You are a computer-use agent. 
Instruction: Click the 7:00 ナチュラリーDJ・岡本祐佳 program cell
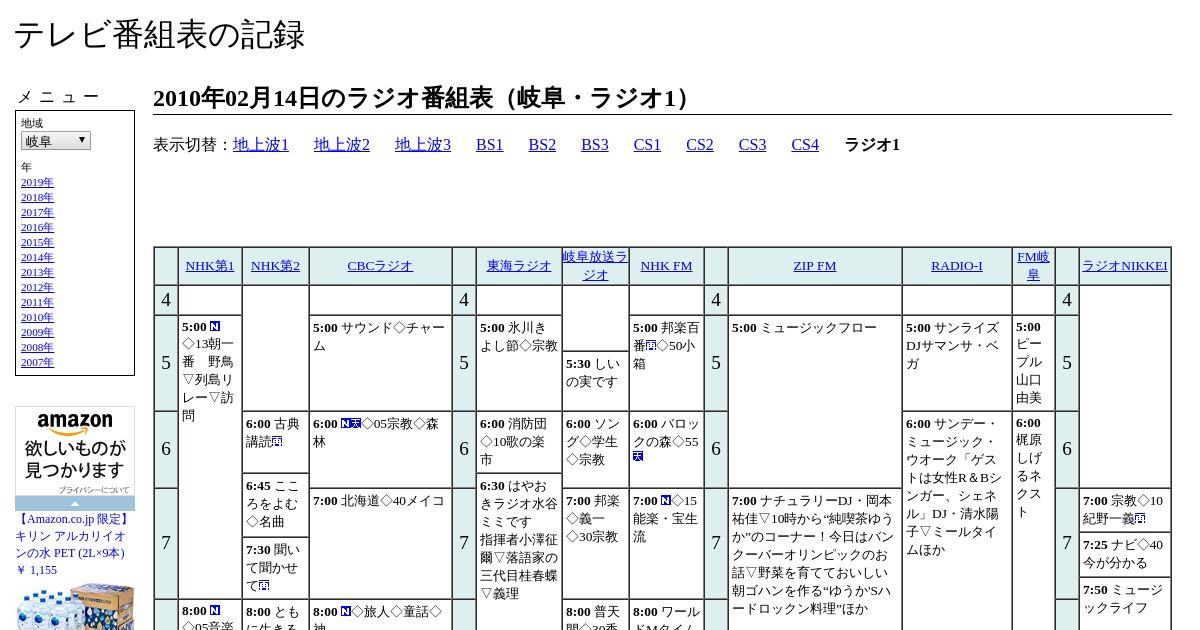tap(815, 559)
